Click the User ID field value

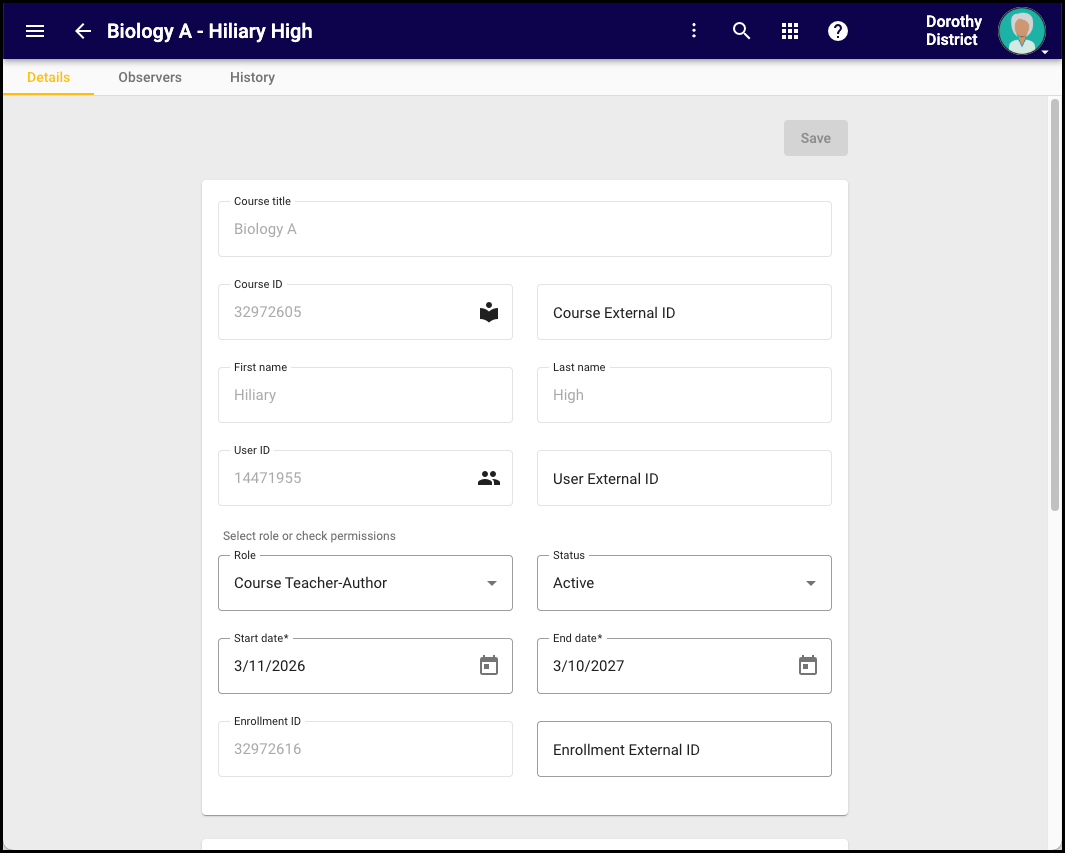(x=268, y=478)
